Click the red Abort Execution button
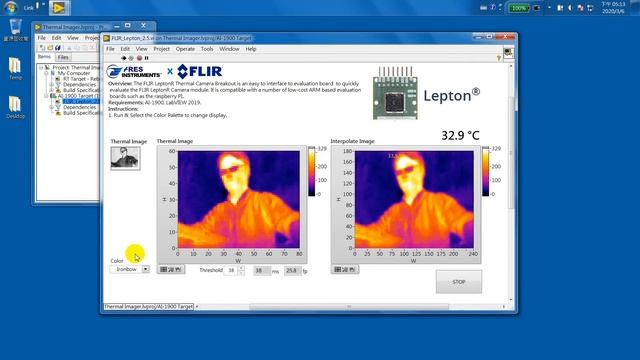640x360 pixels. [x=139, y=58]
